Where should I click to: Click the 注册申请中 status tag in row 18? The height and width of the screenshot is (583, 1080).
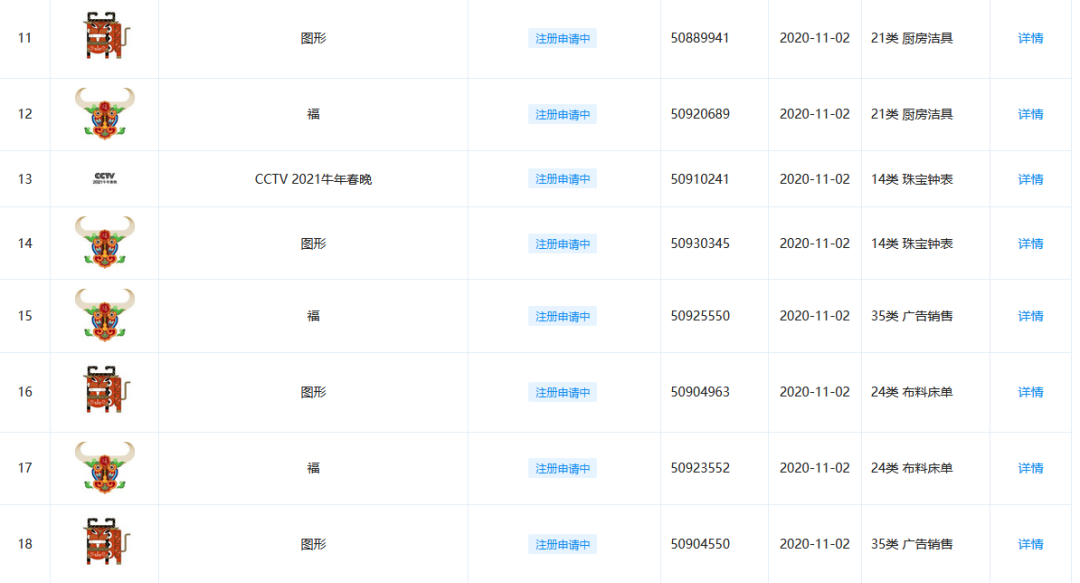(x=563, y=544)
